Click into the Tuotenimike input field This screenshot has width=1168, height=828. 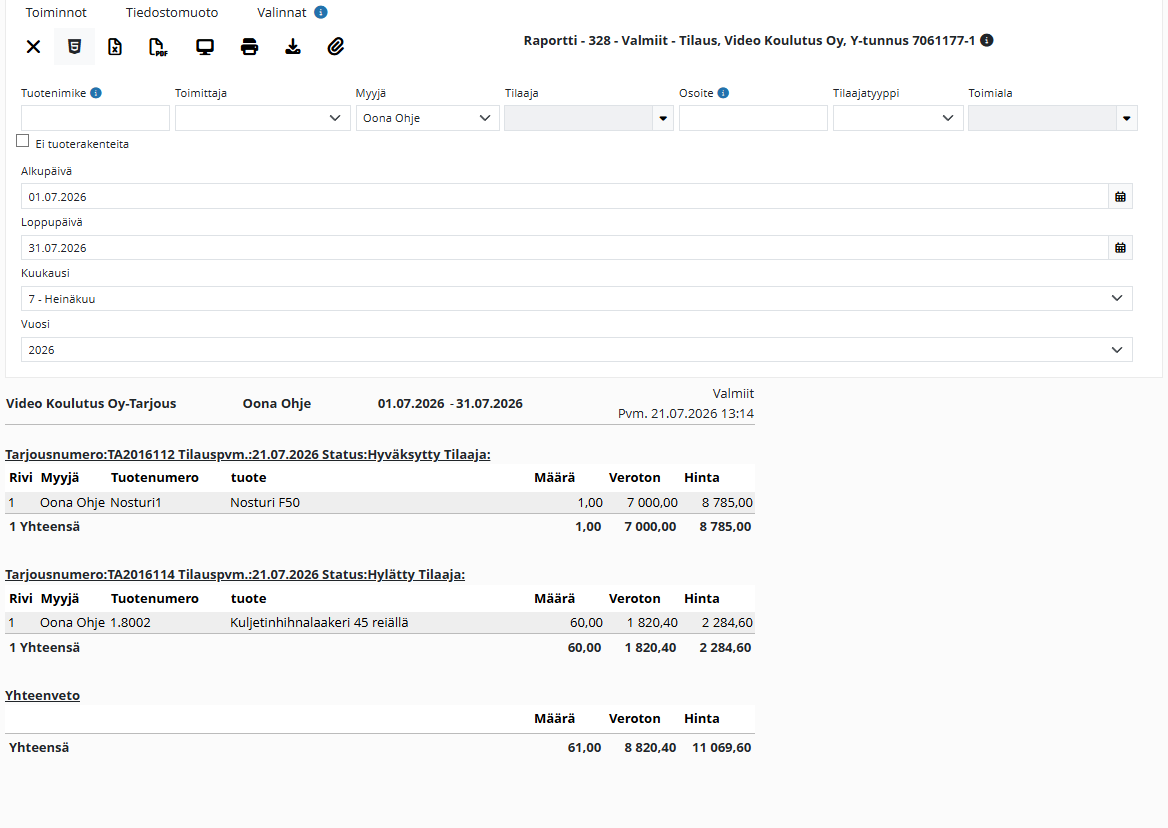point(95,118)
